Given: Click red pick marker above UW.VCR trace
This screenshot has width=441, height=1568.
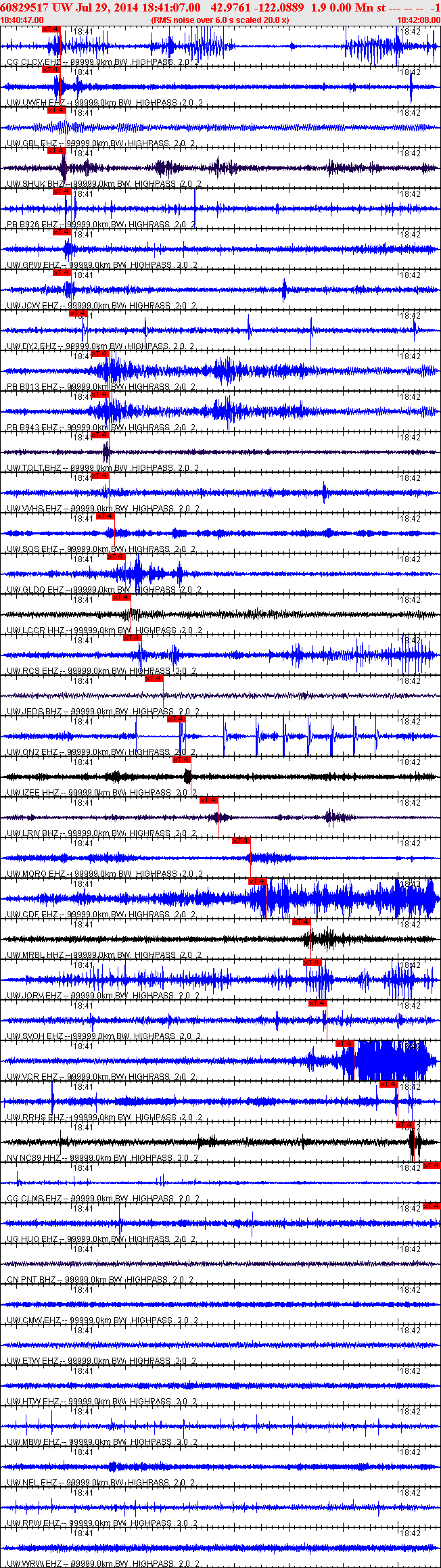Looking at the screenshot, I should [x=345, y=1044].
